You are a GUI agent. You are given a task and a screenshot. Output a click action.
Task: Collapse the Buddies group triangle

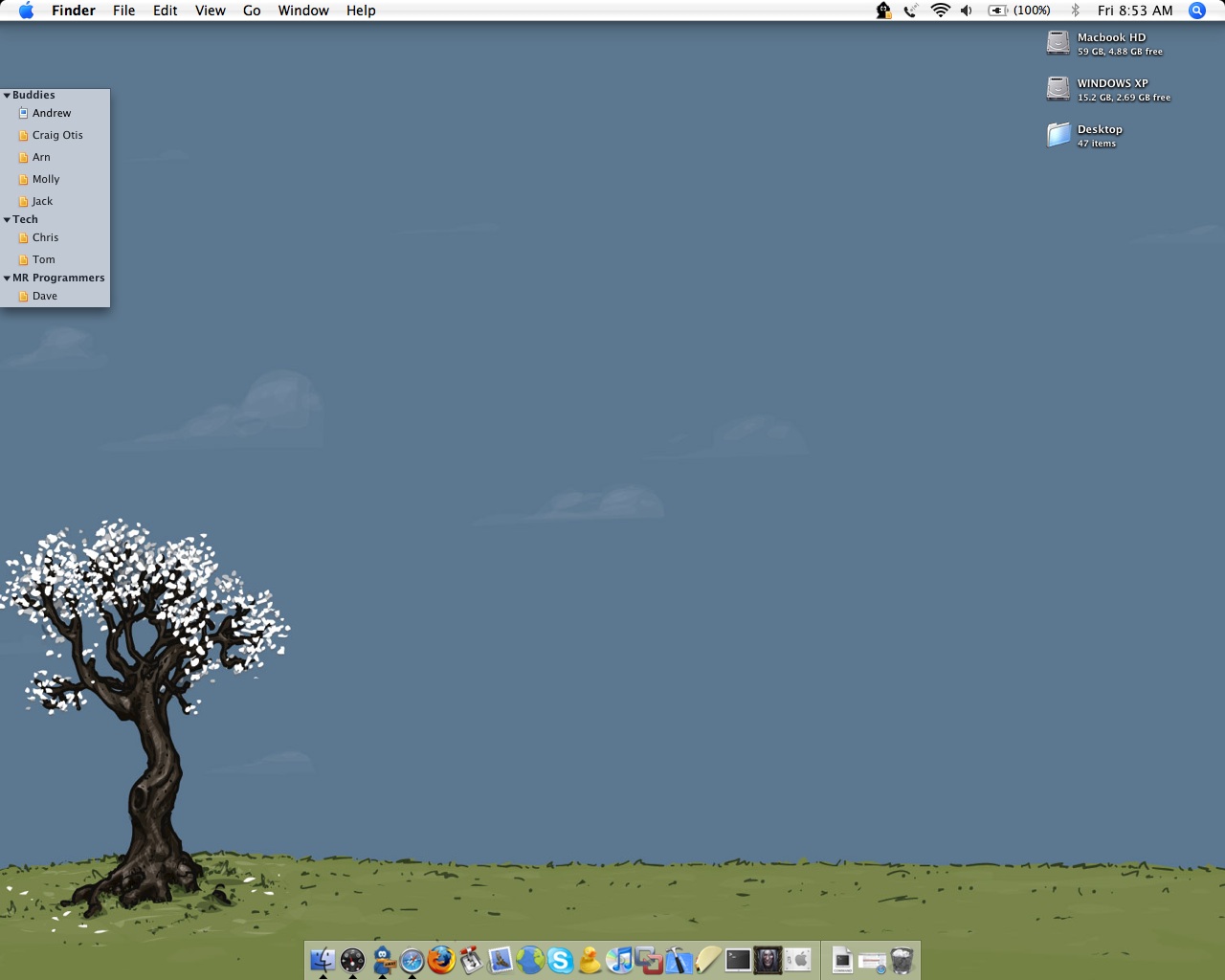click(7, 96)
